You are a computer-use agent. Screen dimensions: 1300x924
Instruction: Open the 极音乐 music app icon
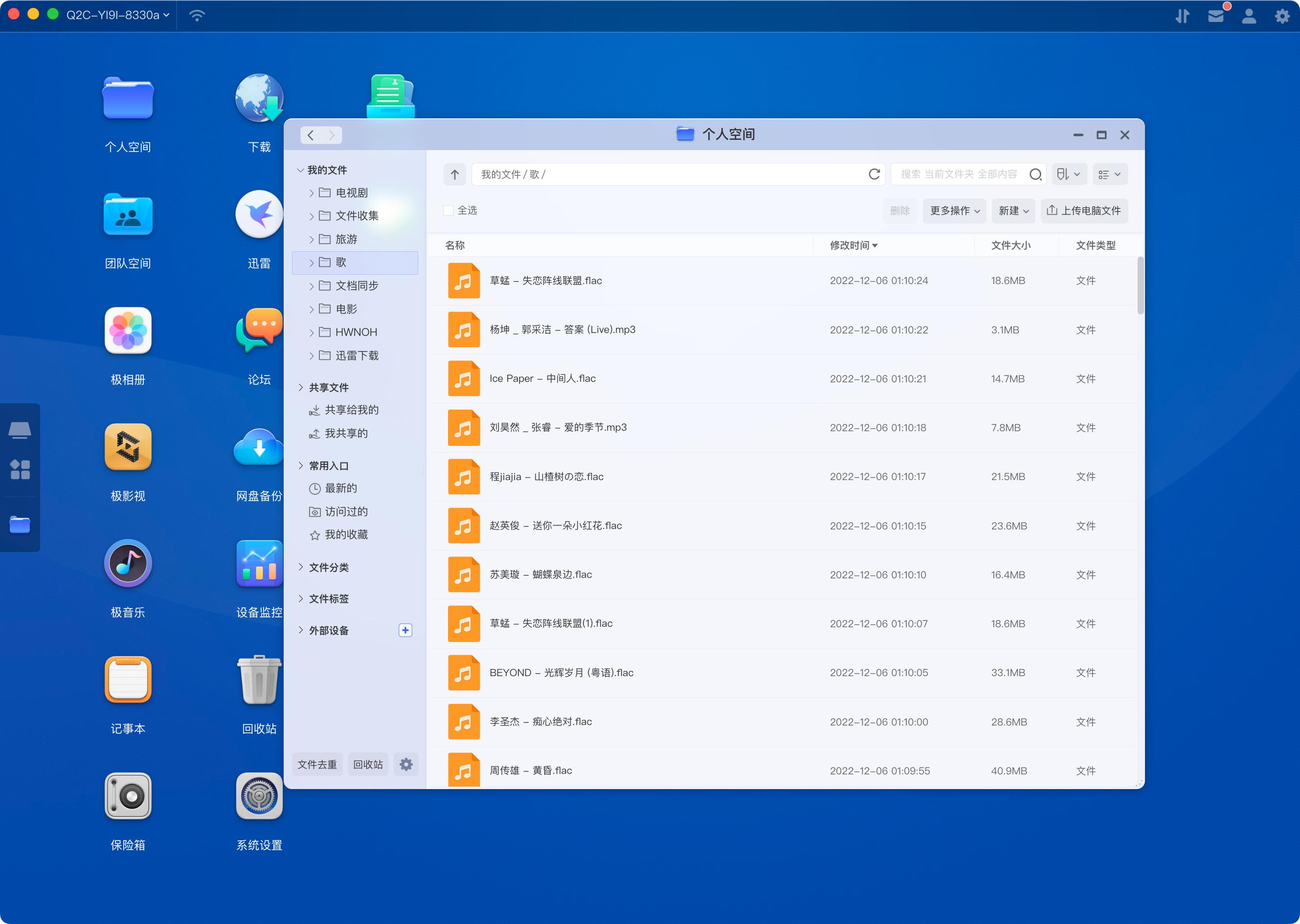(x=128, y=564)
